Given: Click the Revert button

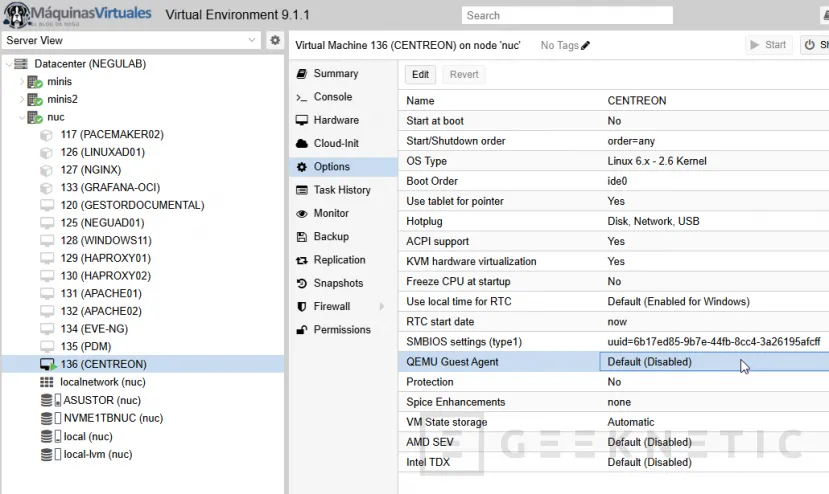Looking at the screenshot, I should [464, 75].
